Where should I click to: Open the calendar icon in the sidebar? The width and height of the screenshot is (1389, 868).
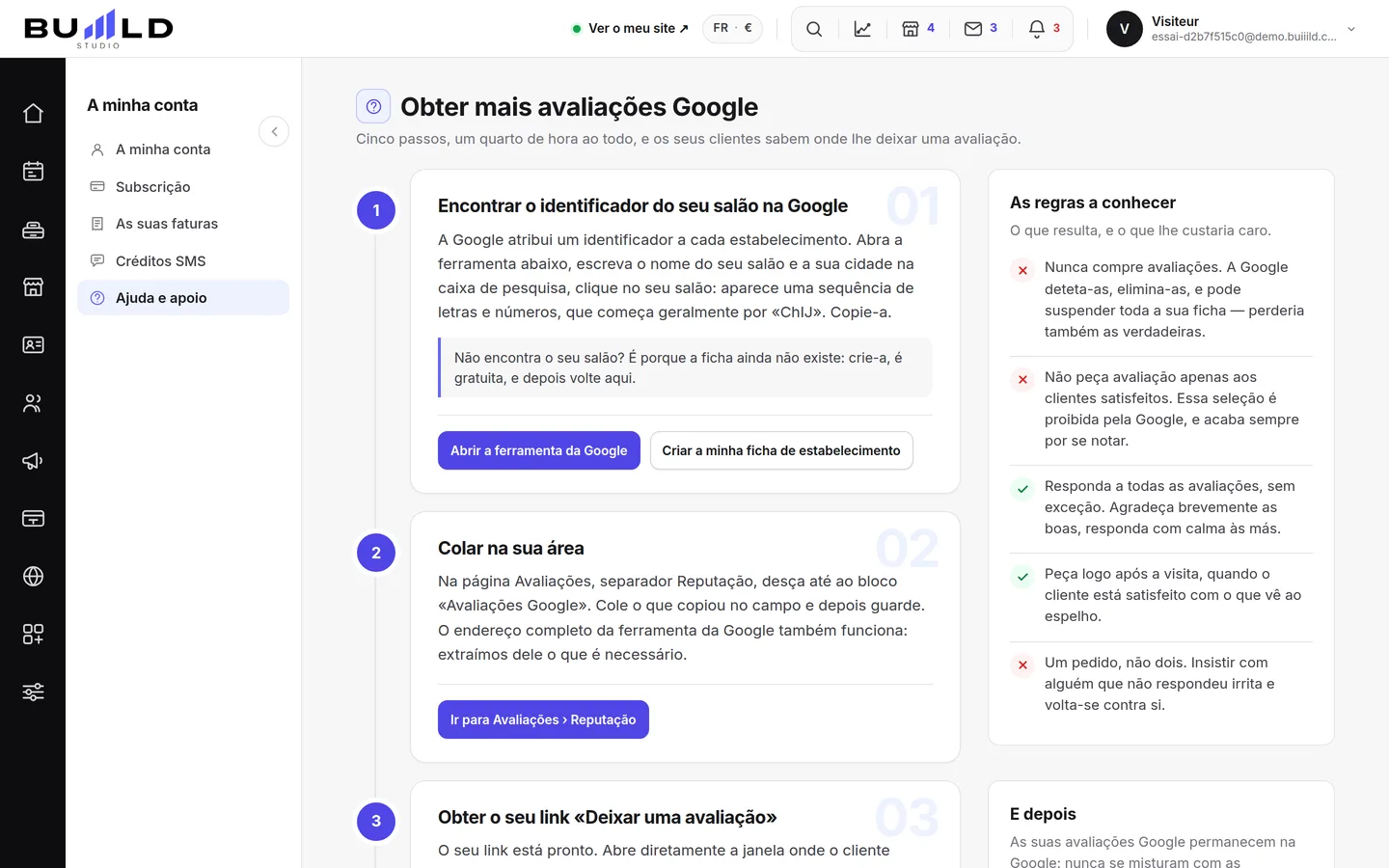pos(33,172)
